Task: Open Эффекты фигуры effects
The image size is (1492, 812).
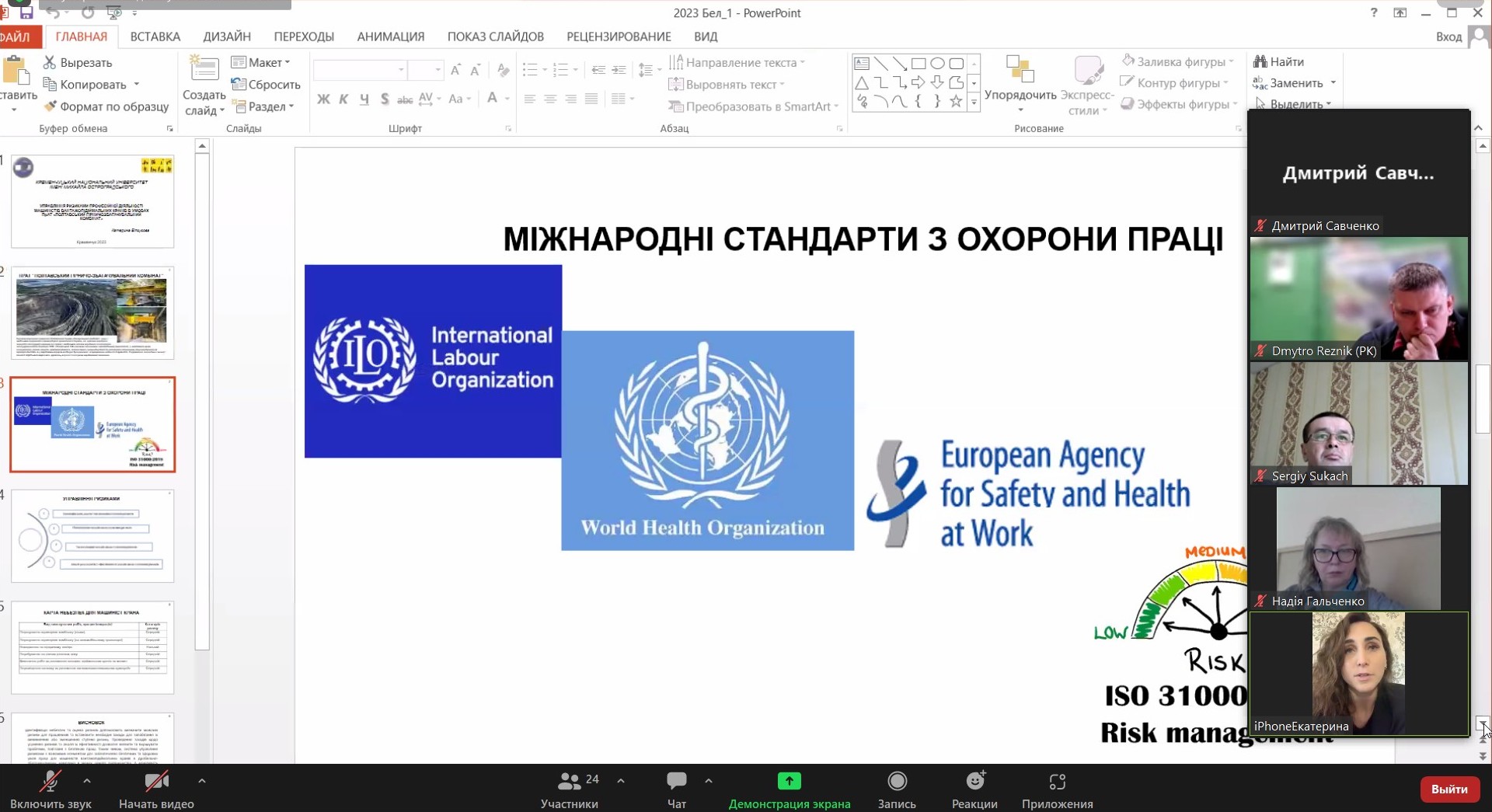Action: (x=1179, y=104)
